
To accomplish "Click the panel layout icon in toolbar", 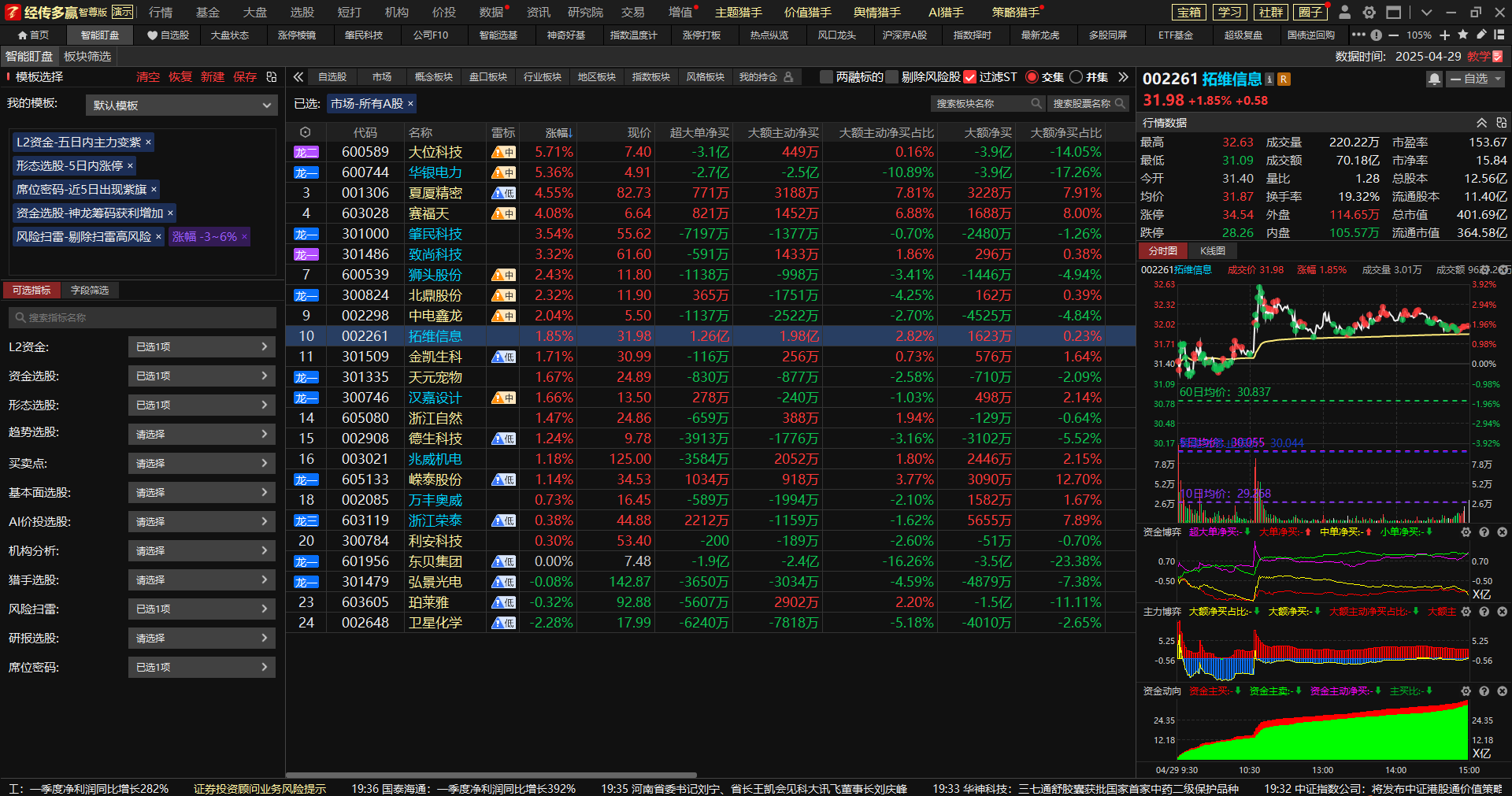I will (x=1499, y=35).
